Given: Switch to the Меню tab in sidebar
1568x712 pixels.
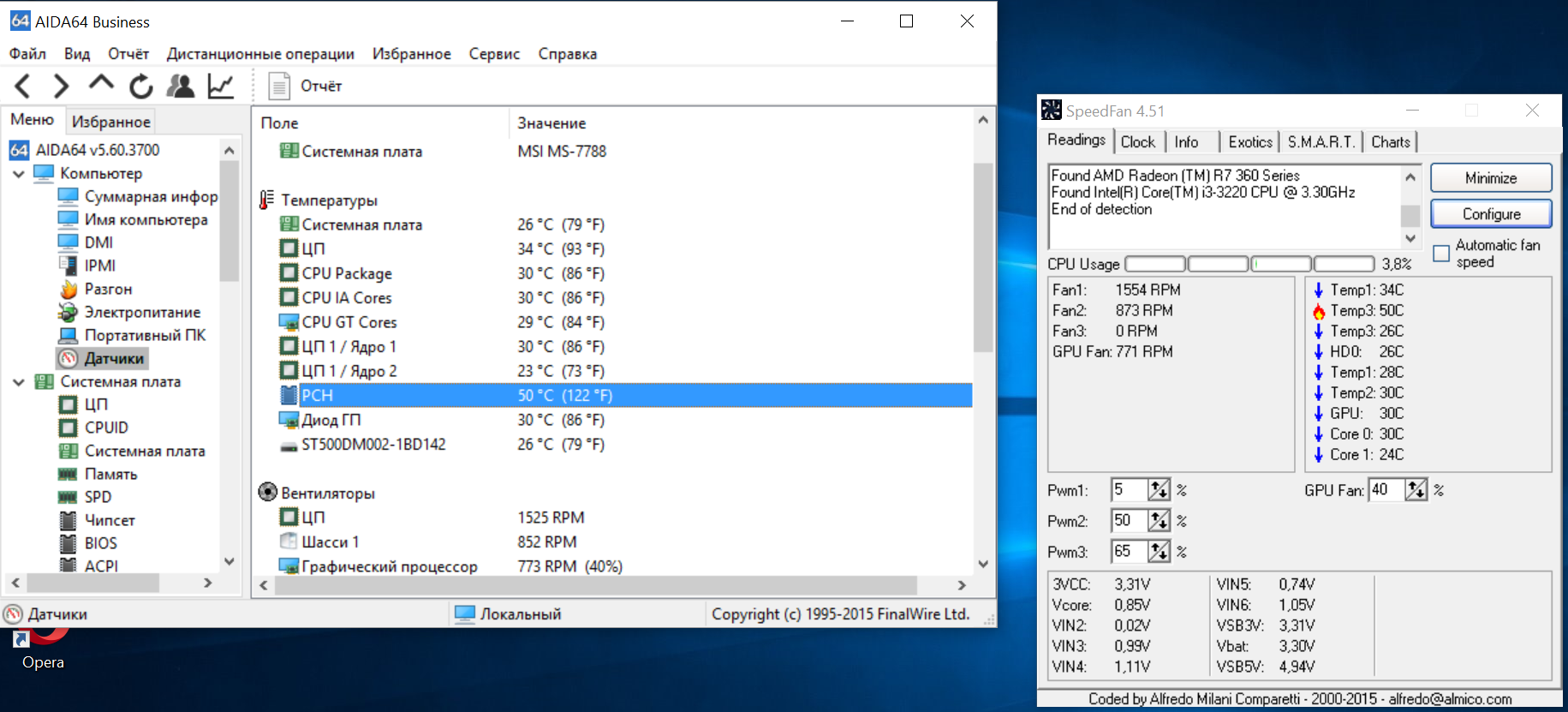Looking at the screenshot, I should coord(33,120).
